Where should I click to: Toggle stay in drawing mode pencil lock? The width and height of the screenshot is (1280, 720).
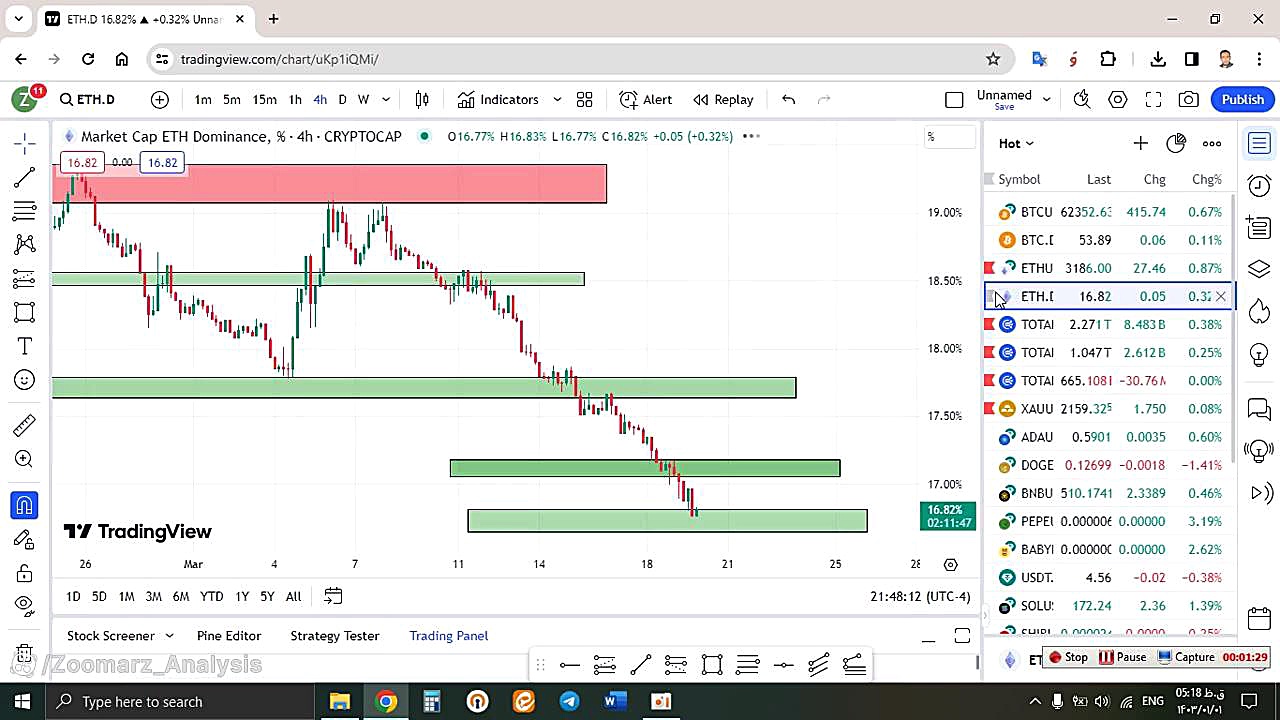tap(25, 539)
